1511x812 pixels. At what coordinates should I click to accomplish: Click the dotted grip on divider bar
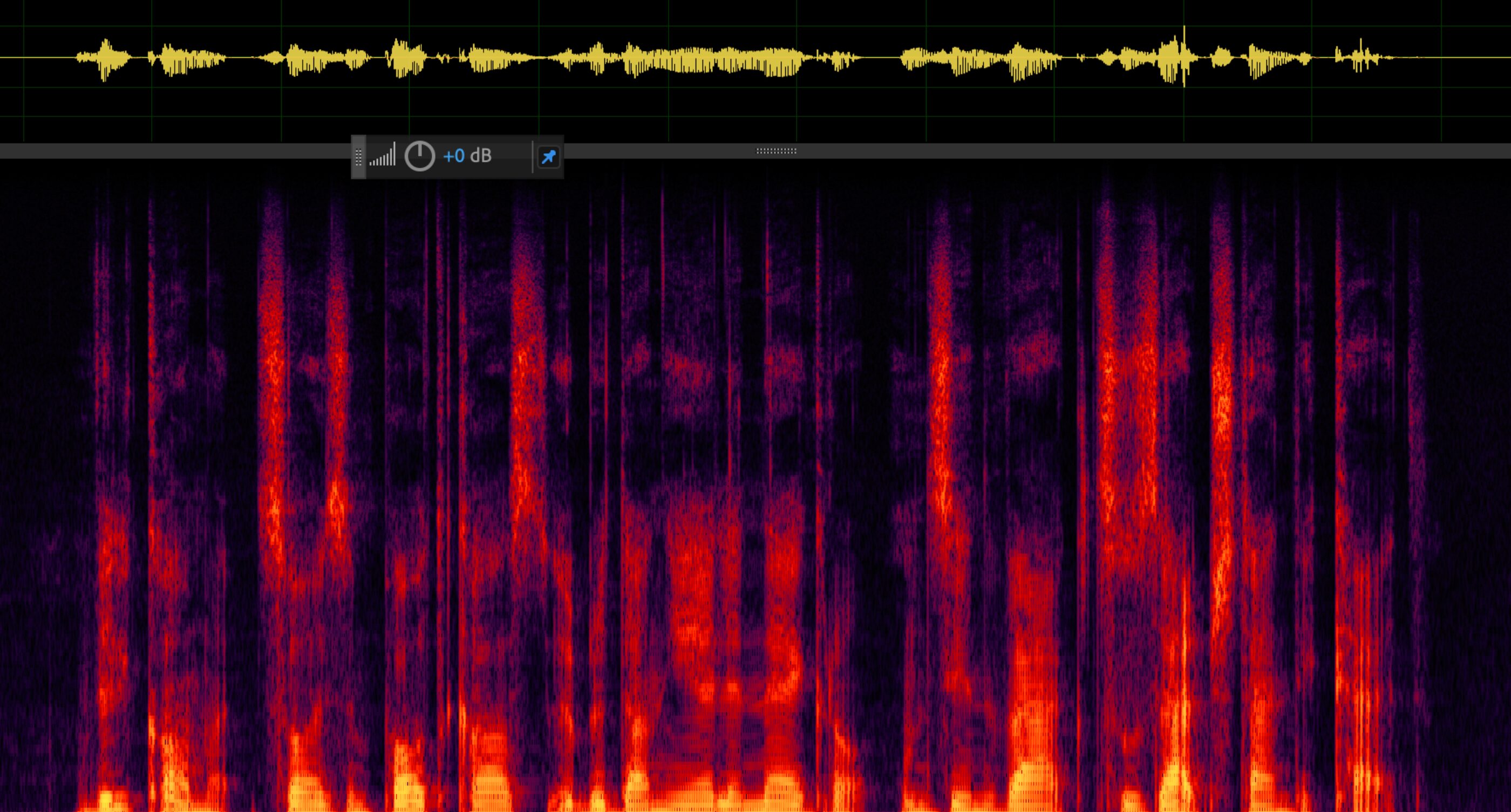click(775, 151)
